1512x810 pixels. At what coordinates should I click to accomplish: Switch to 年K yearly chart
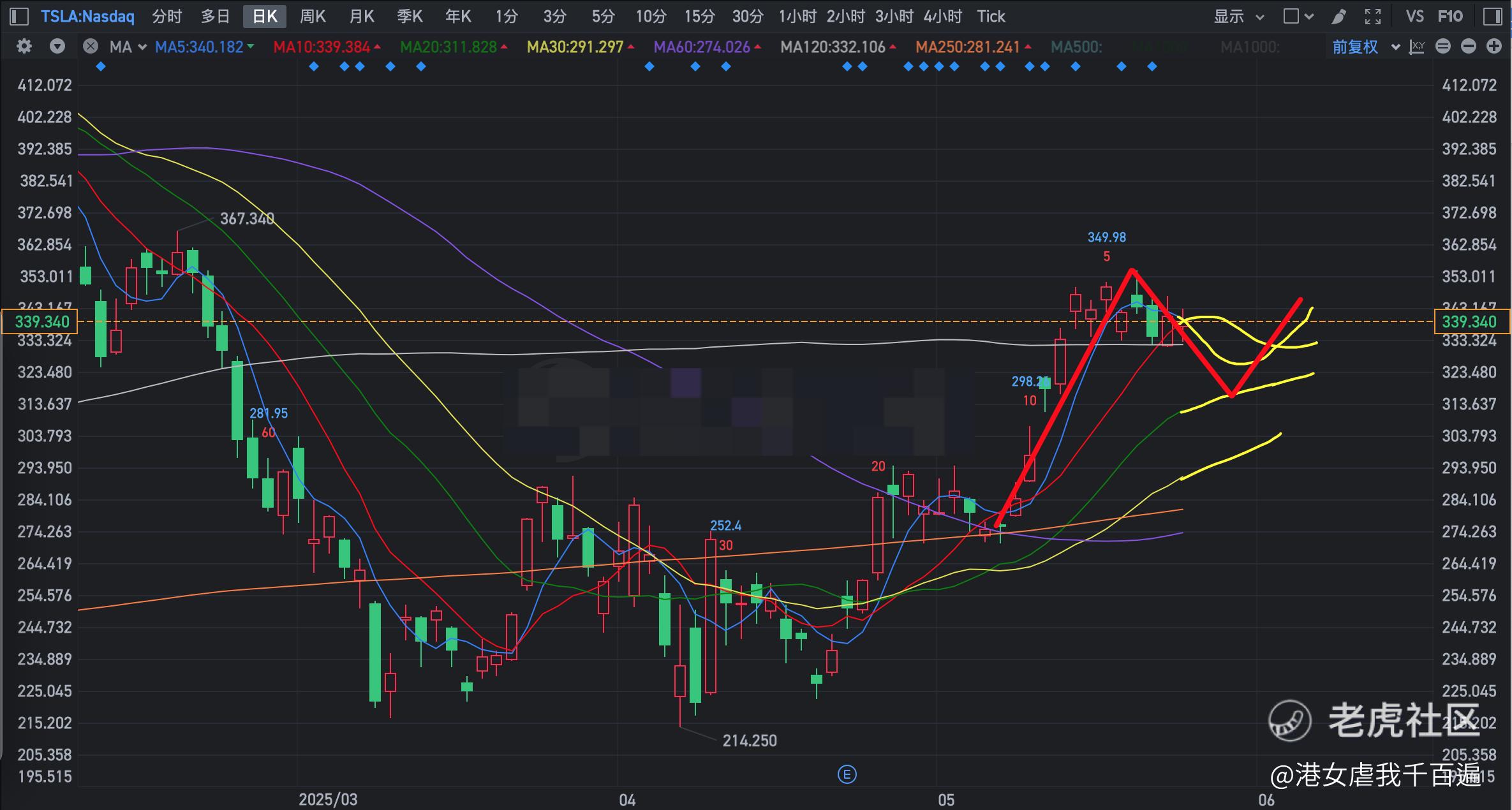point(459,16)
